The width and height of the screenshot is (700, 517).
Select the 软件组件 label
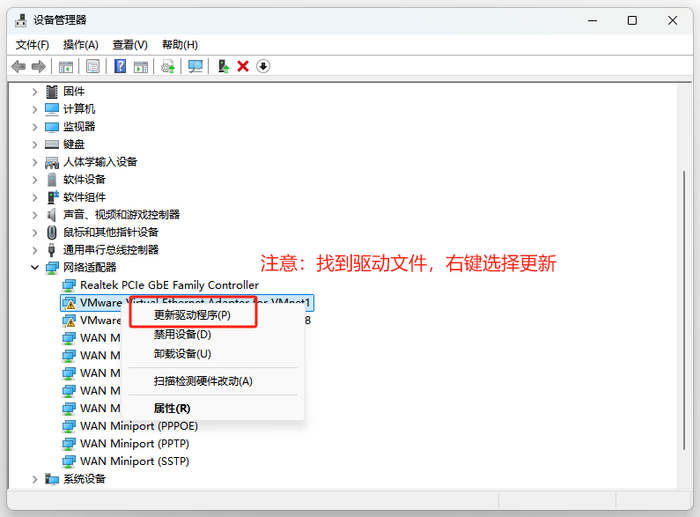pyautogui.click(x=84, y=197)
